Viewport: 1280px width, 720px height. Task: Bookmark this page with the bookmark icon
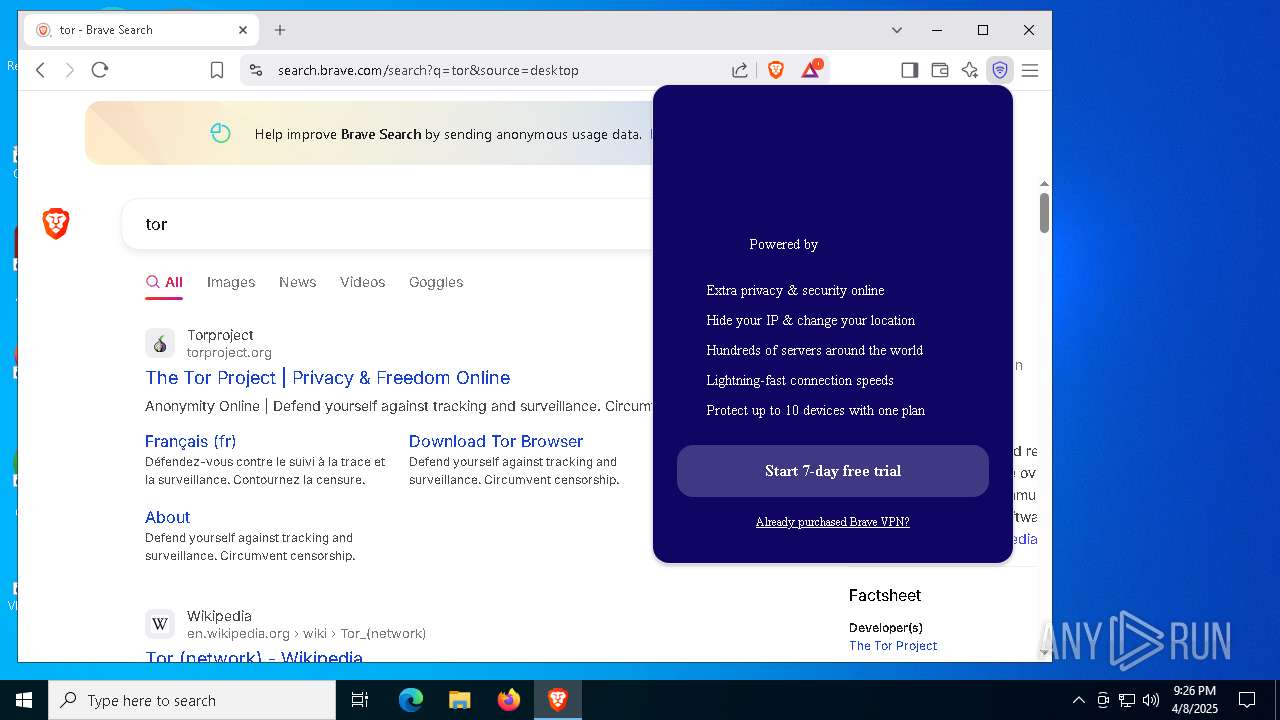point(216,70)
